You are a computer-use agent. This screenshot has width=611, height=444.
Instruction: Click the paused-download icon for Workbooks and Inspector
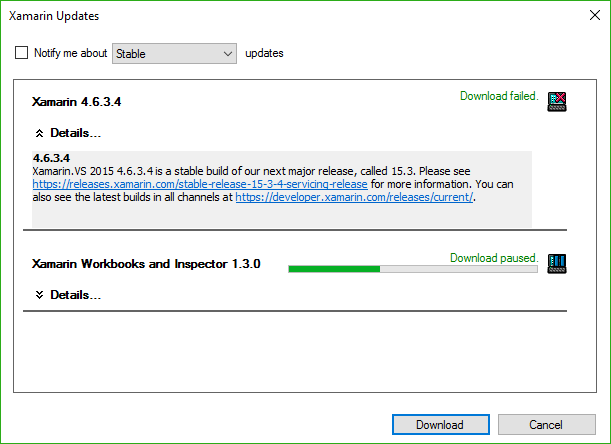coord(557,264)
